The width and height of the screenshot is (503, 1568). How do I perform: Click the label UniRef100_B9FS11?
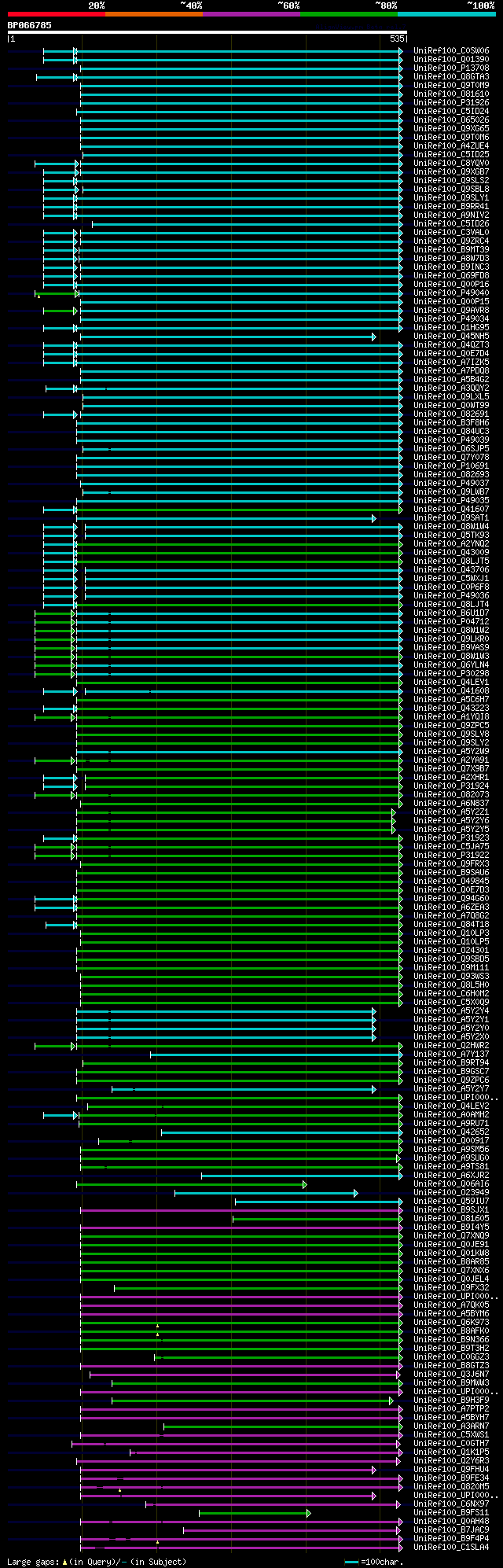451,1513
